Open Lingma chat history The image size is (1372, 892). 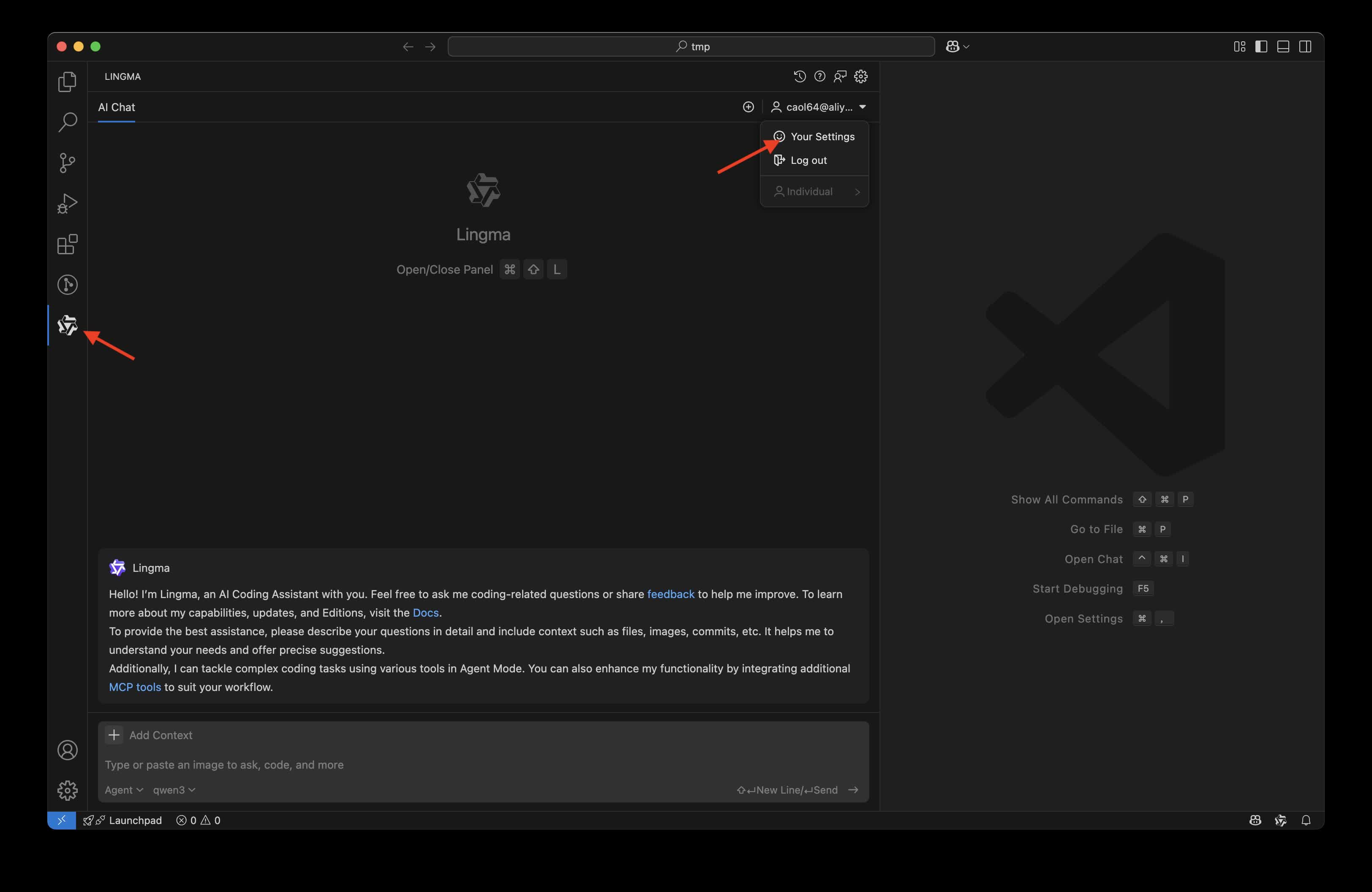click(x=799, y=76)
